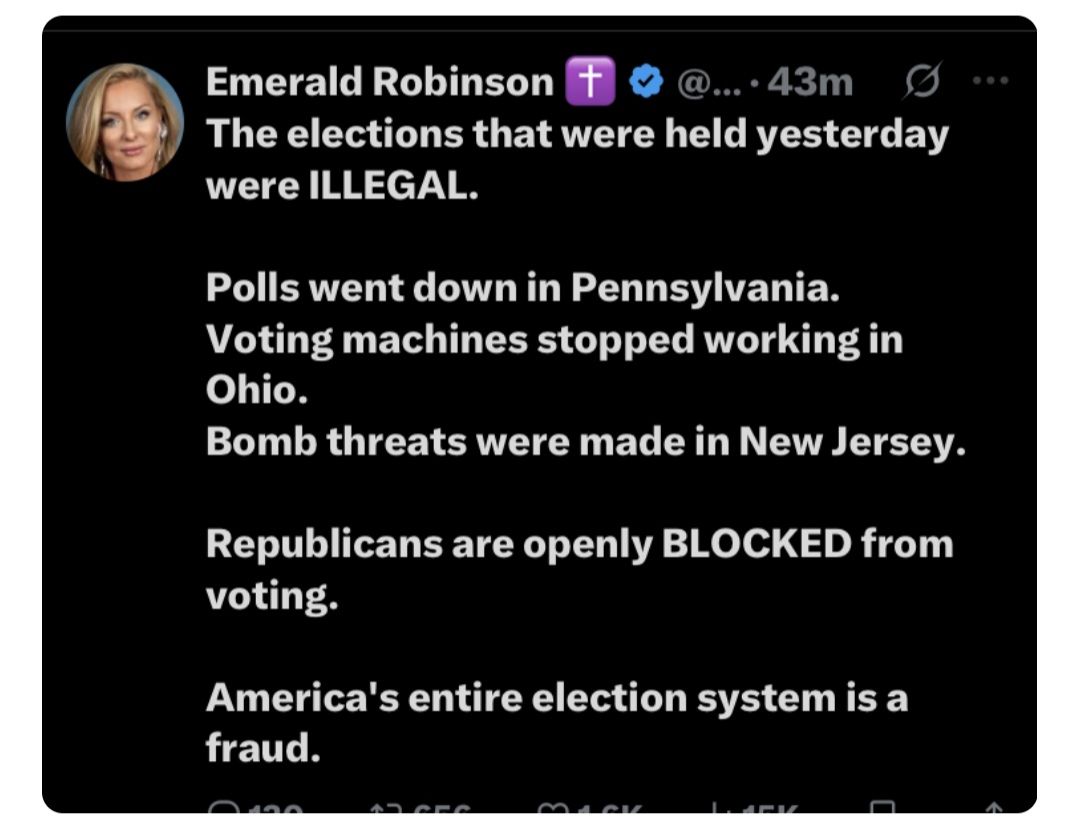Open the 43m timestamp link
Screen dimensions: 1080x837
tap(810, 83)
